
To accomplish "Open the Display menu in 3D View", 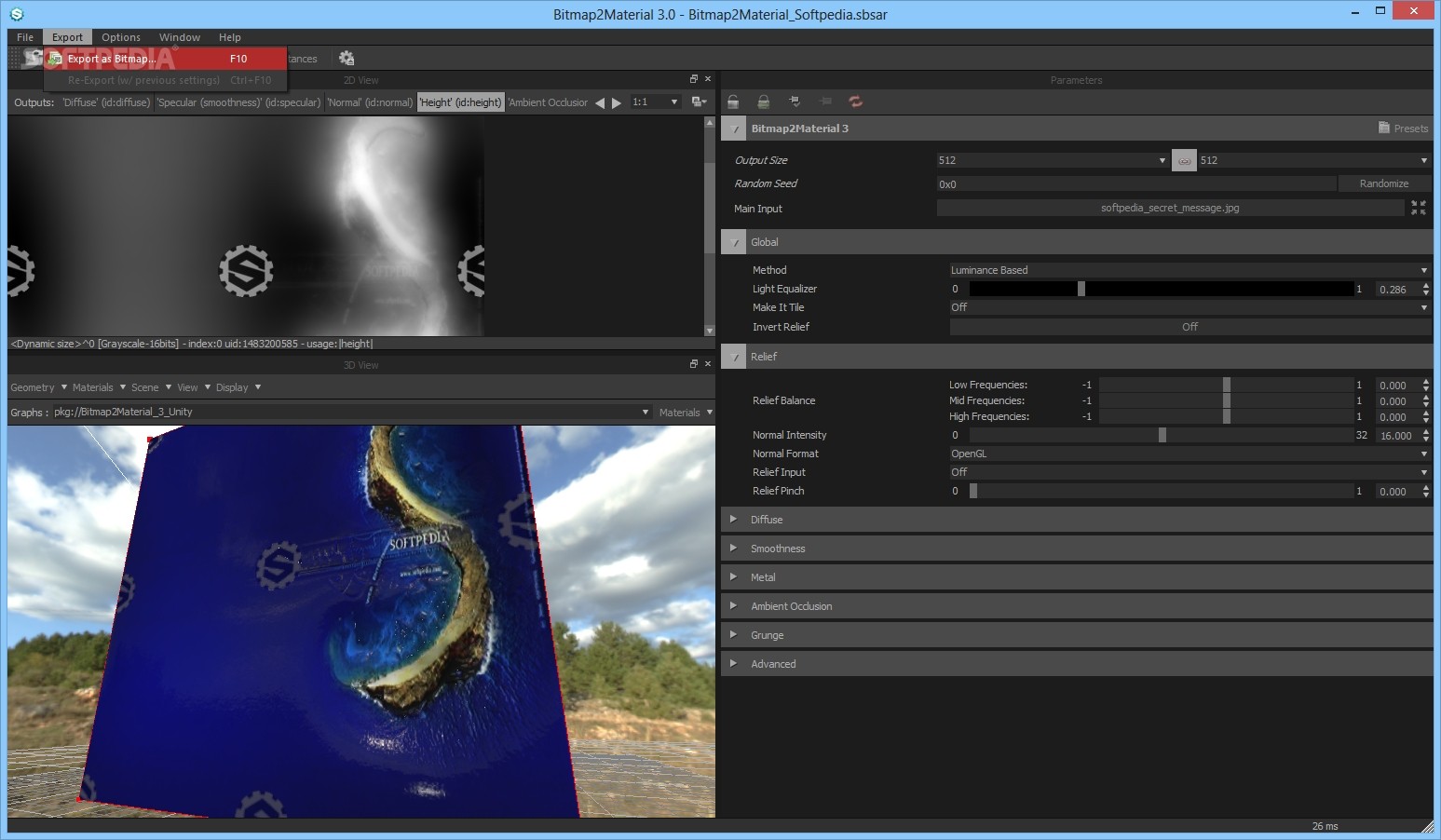I will 238,387.
